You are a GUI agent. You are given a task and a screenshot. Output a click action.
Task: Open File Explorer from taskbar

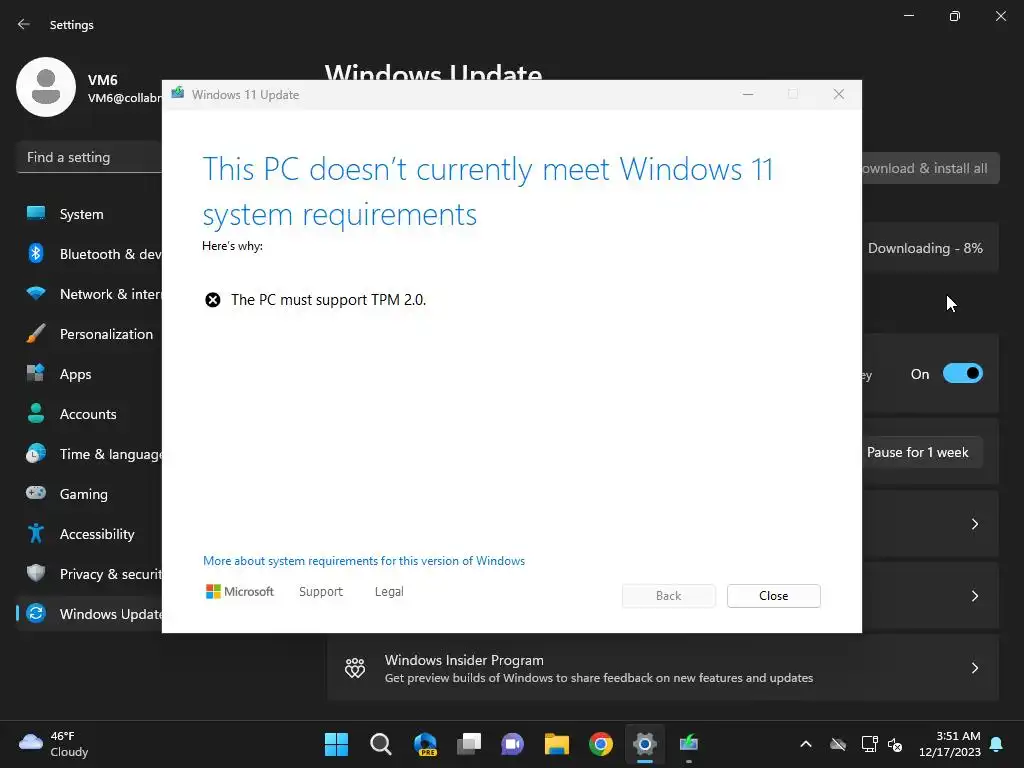[x=557, y=744]
